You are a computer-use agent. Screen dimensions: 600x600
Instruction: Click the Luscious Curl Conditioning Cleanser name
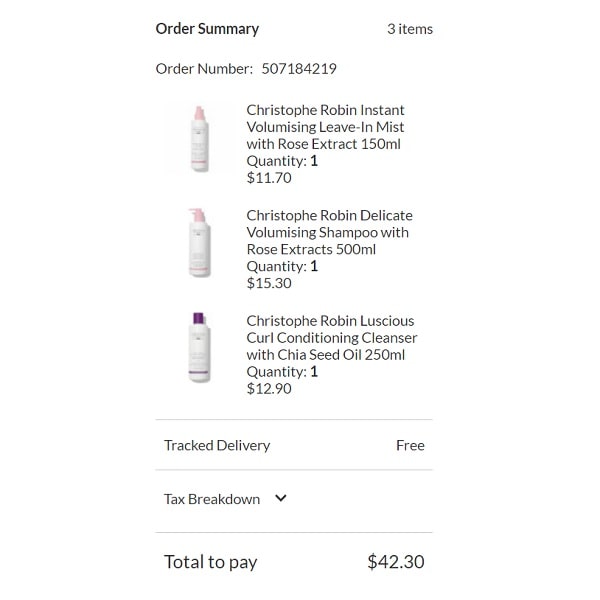pos(331,337)
